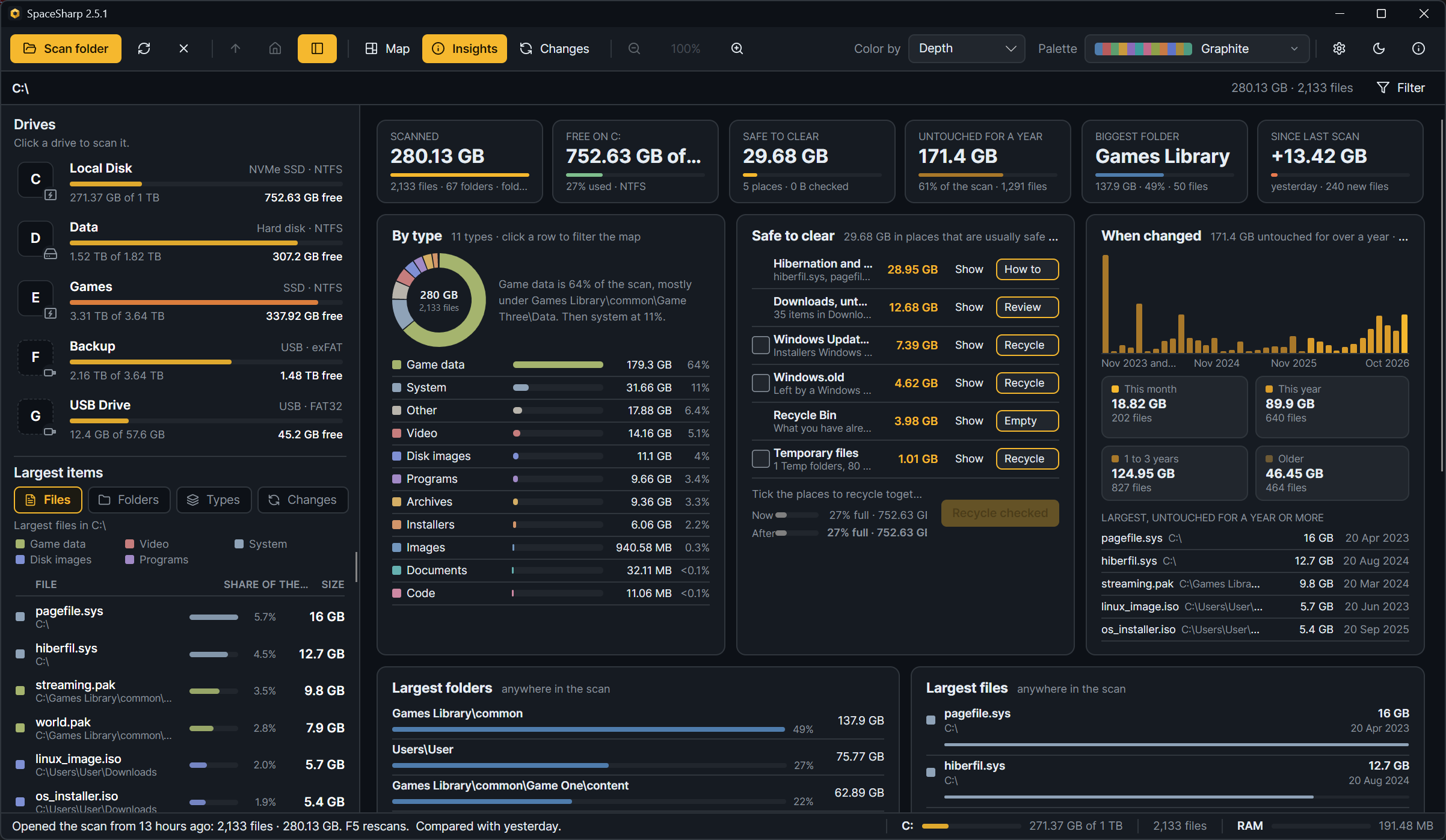
Task: Click the By type donut chart
Action: [x=439, y=300]
